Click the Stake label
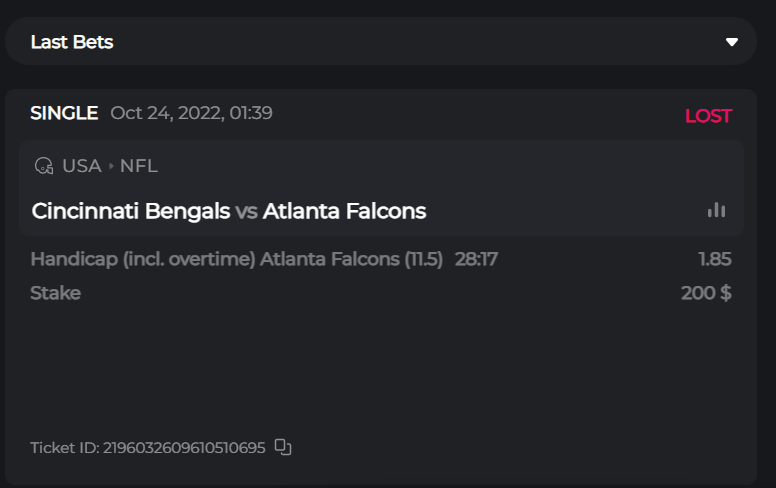This screenshot has height=488, width=776. [55, 293]
